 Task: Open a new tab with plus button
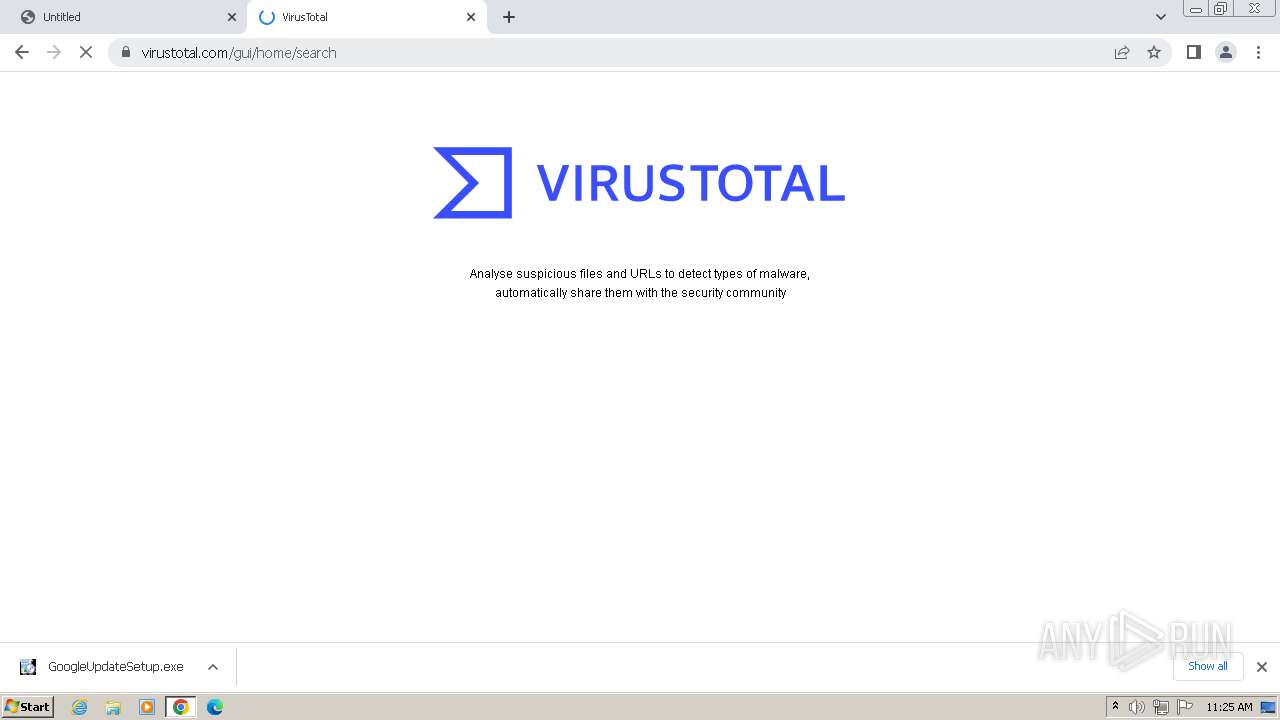click(509, 17)
